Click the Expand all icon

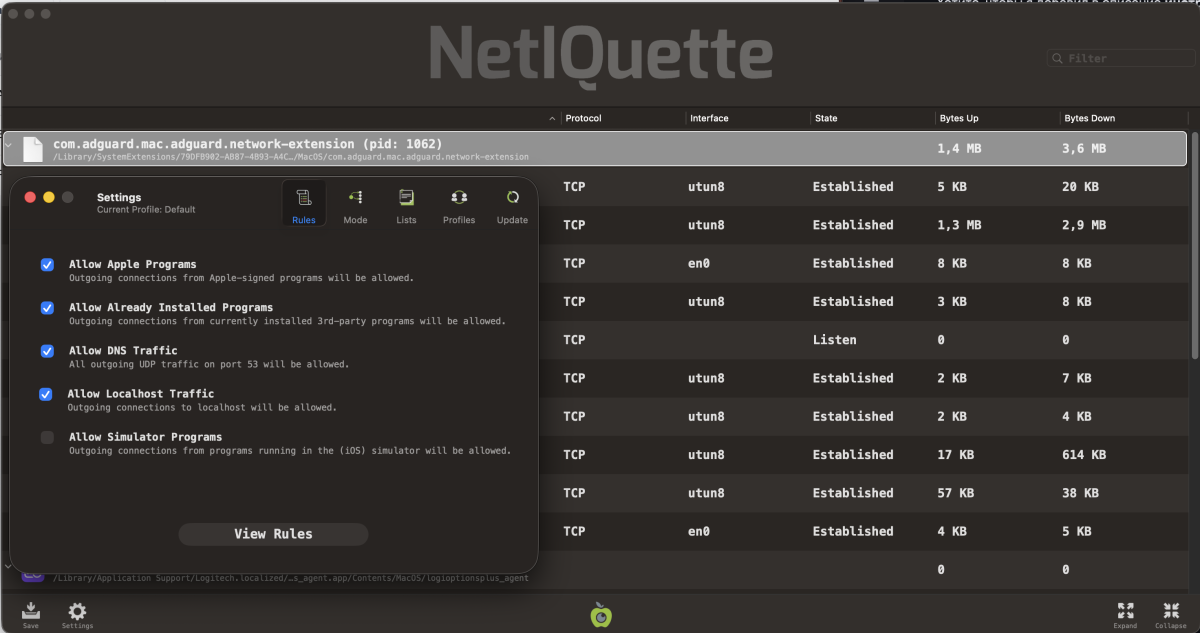[1125, 613]
